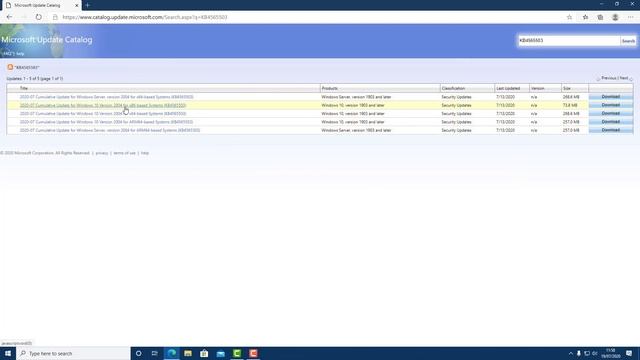Image resolution: width=640 pixels, height=360 pixels.
Task: Sort results by the Classification column header
Action: pos(453,88)
